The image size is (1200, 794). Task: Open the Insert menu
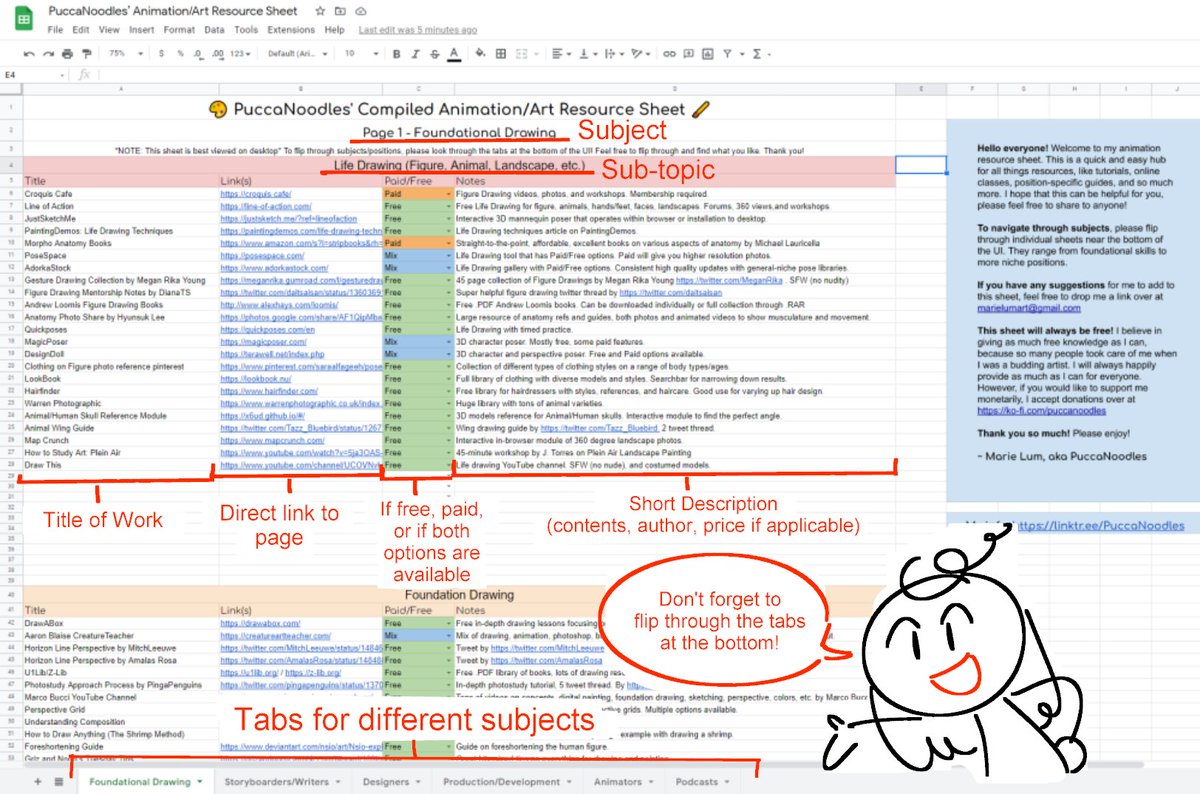tap(141, 30)
